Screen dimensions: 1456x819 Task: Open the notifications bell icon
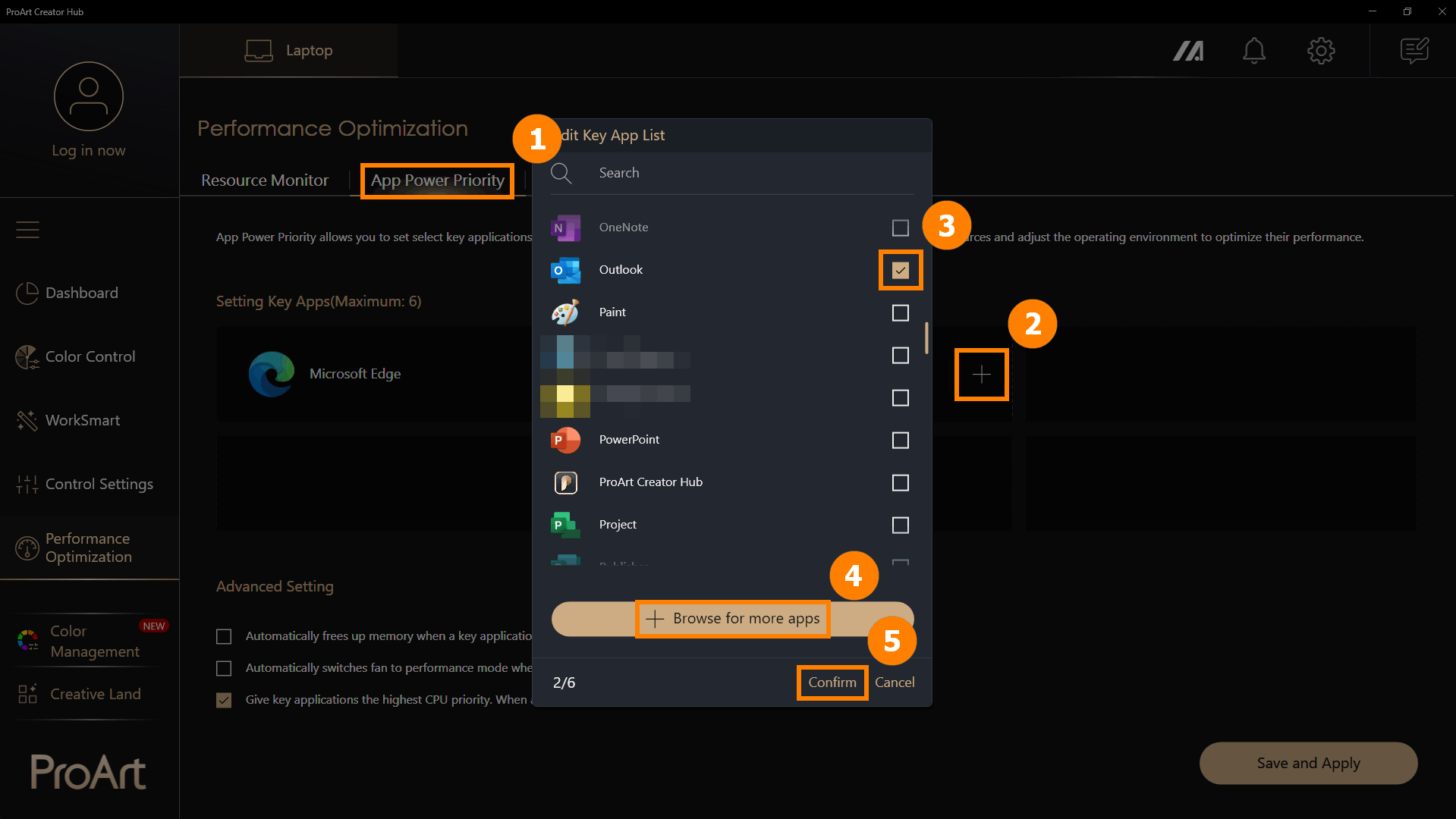tap(1253, 51)
